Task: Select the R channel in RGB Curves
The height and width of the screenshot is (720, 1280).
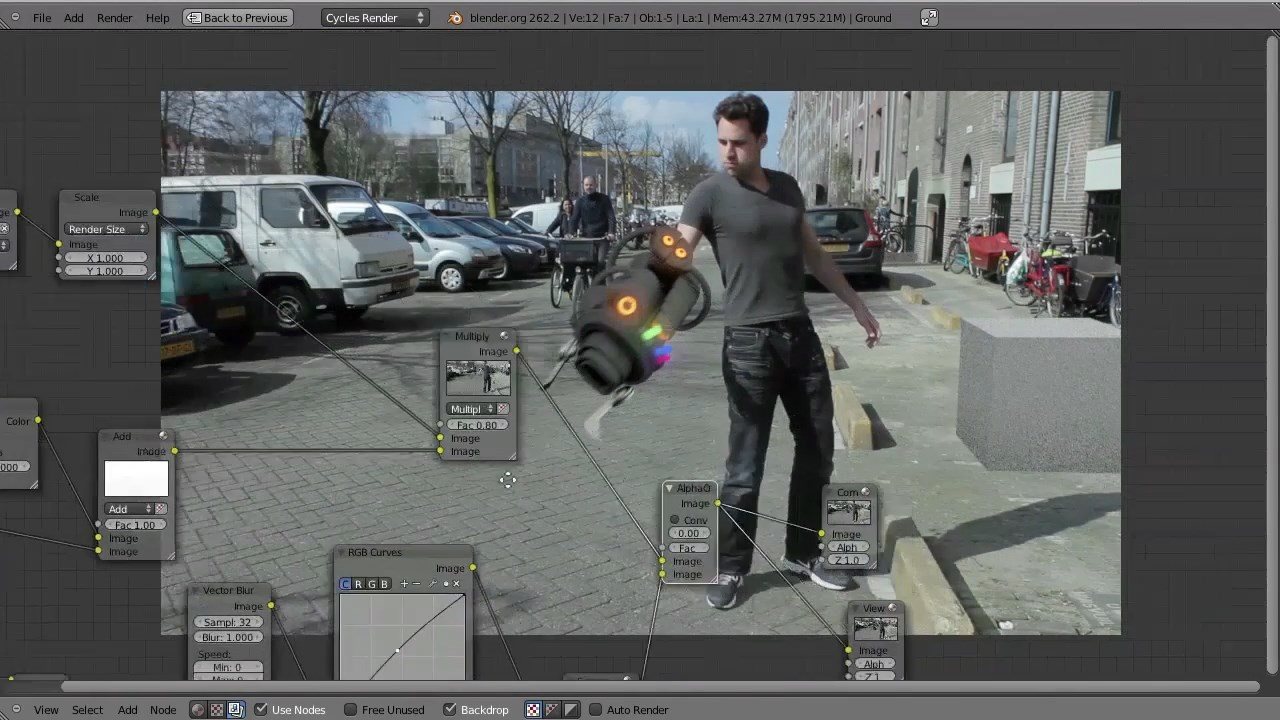Action: [358, 584]
